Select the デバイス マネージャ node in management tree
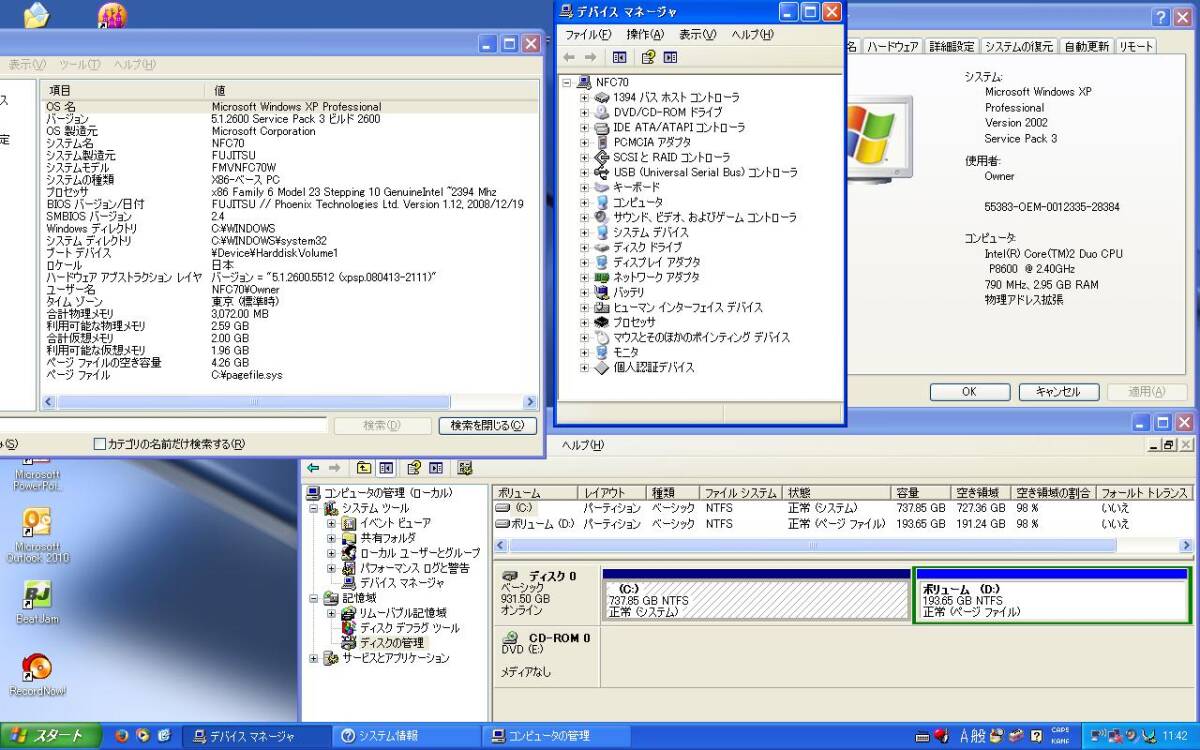 [401, 582]
